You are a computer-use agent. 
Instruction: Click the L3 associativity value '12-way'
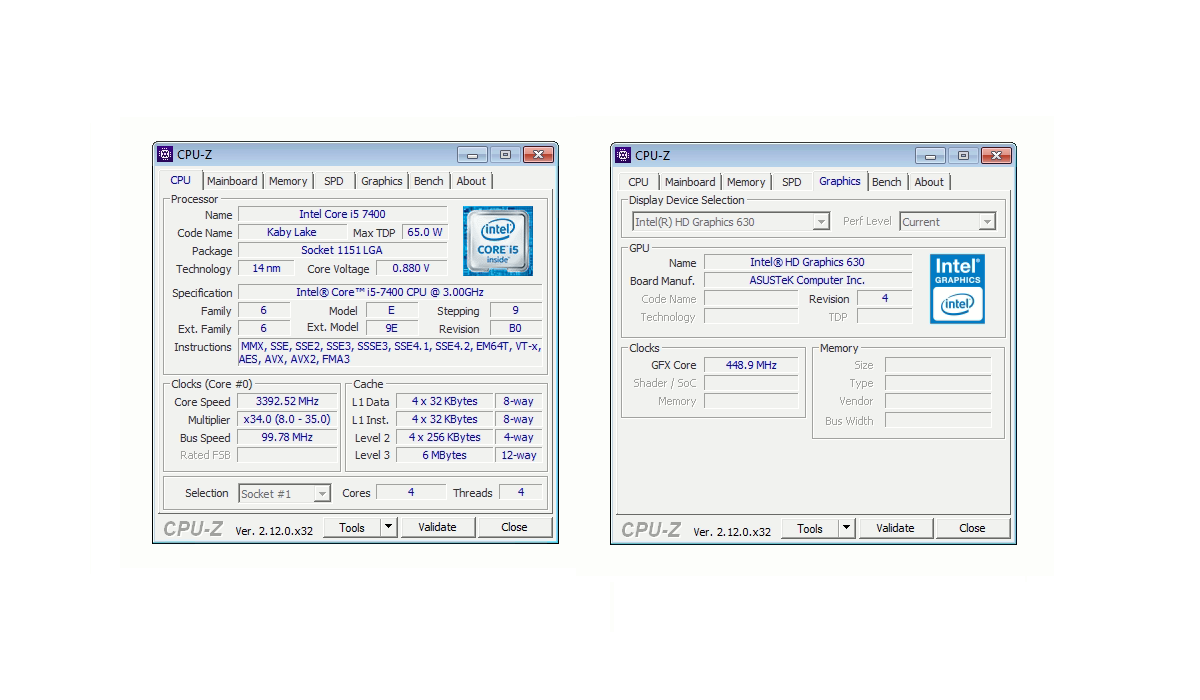(x=519, y=455)
